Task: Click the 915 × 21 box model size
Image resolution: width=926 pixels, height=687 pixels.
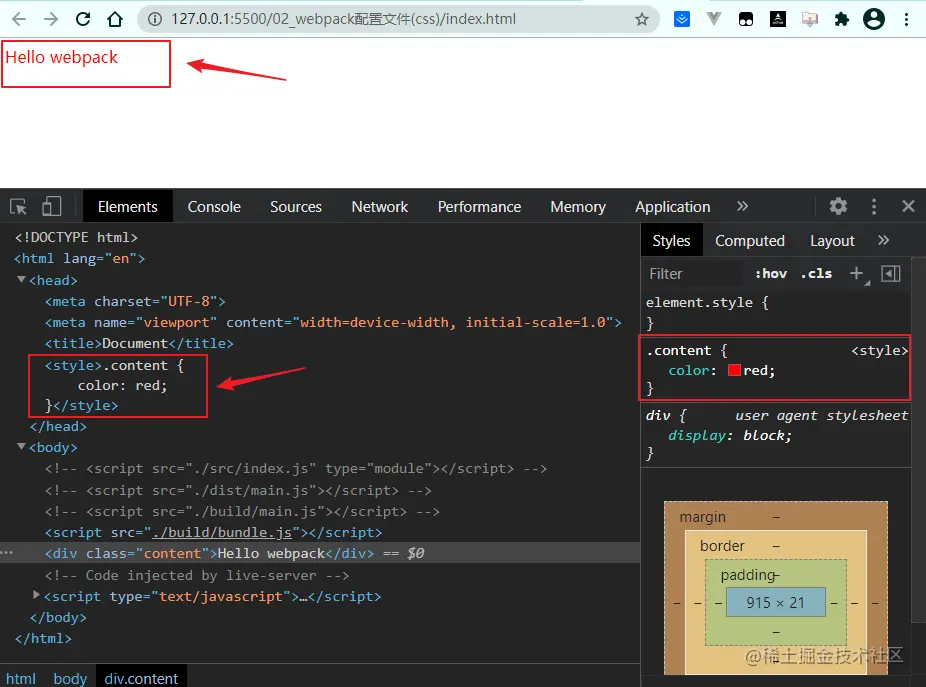Action: pos(775,602)
